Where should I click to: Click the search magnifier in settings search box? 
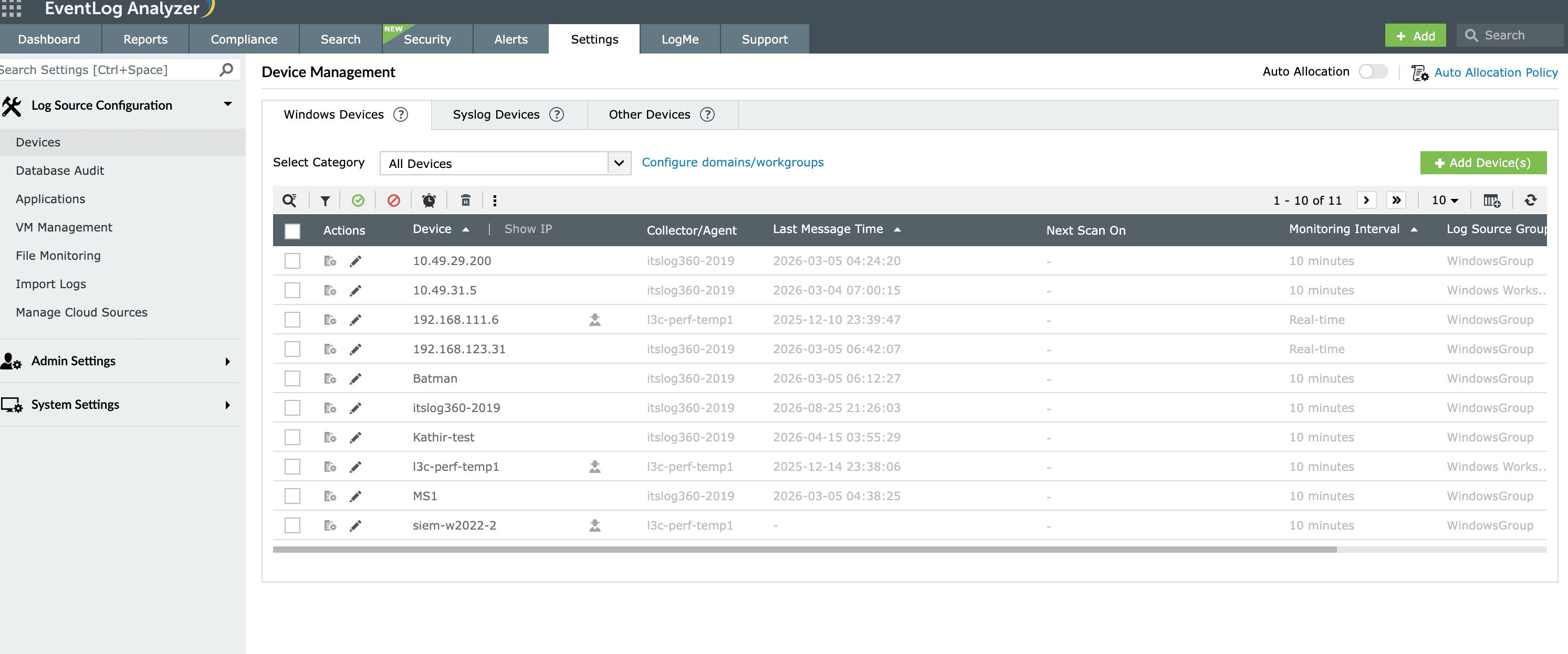(x=226, y=69)
